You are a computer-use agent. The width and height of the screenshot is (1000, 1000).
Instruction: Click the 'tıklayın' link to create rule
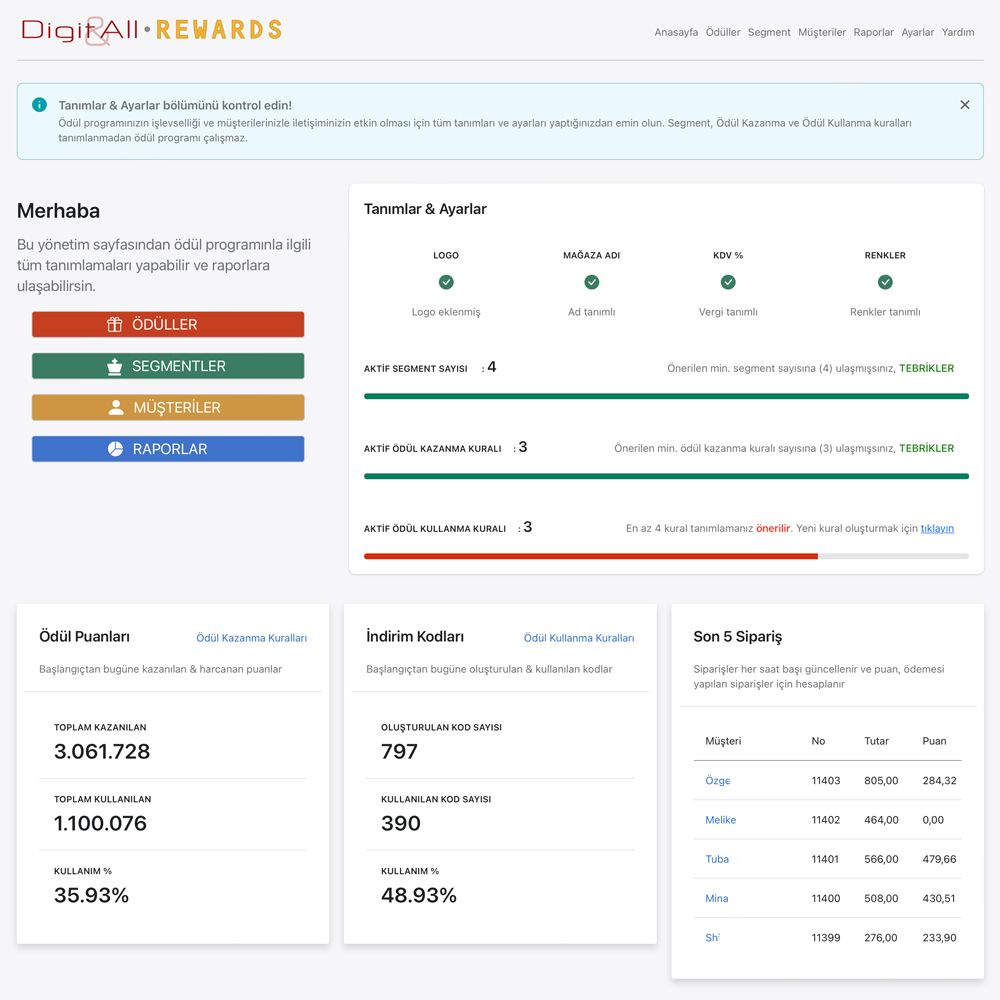tap(937, 528)
